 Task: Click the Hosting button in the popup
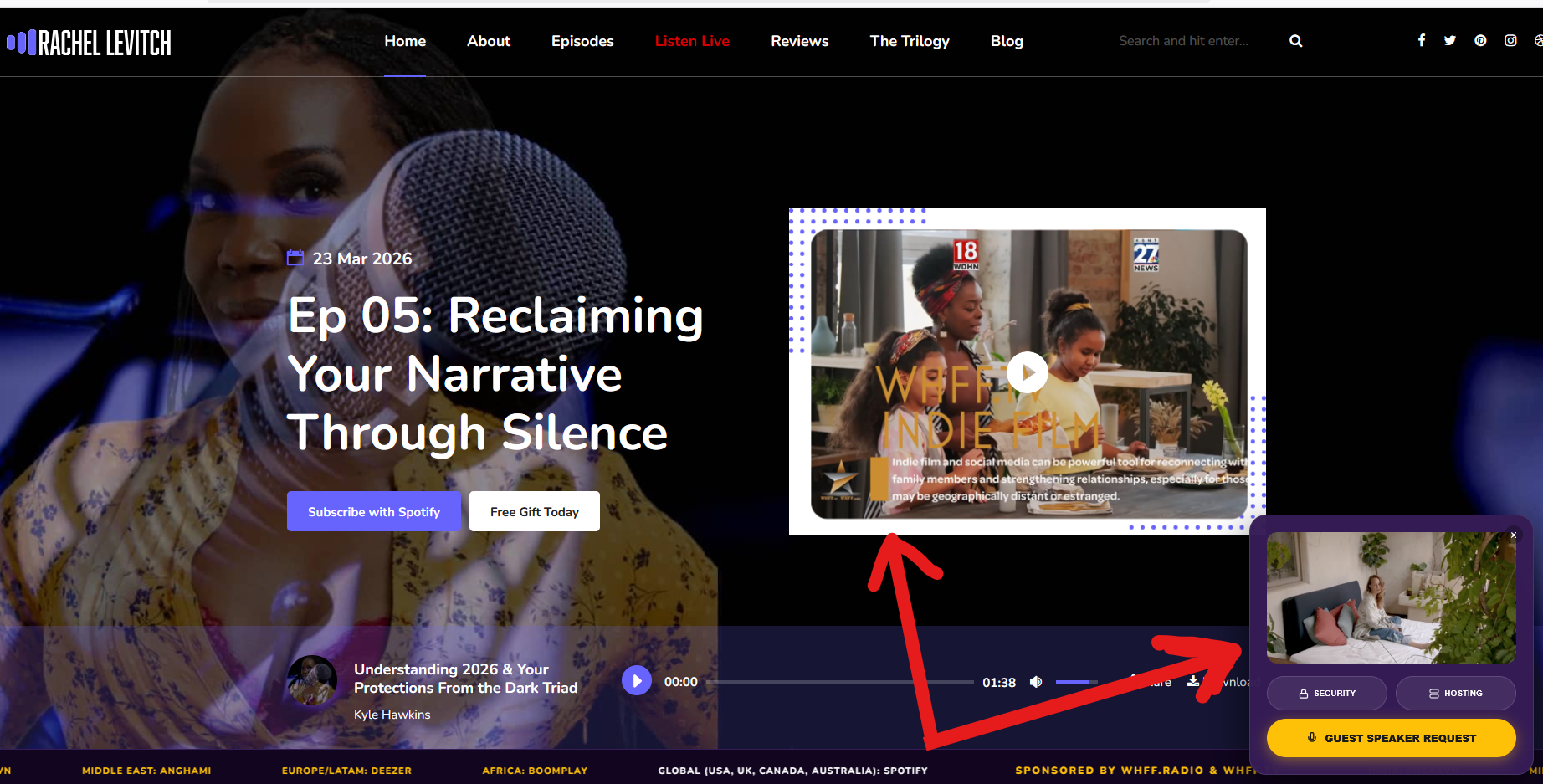[1455, 693]
